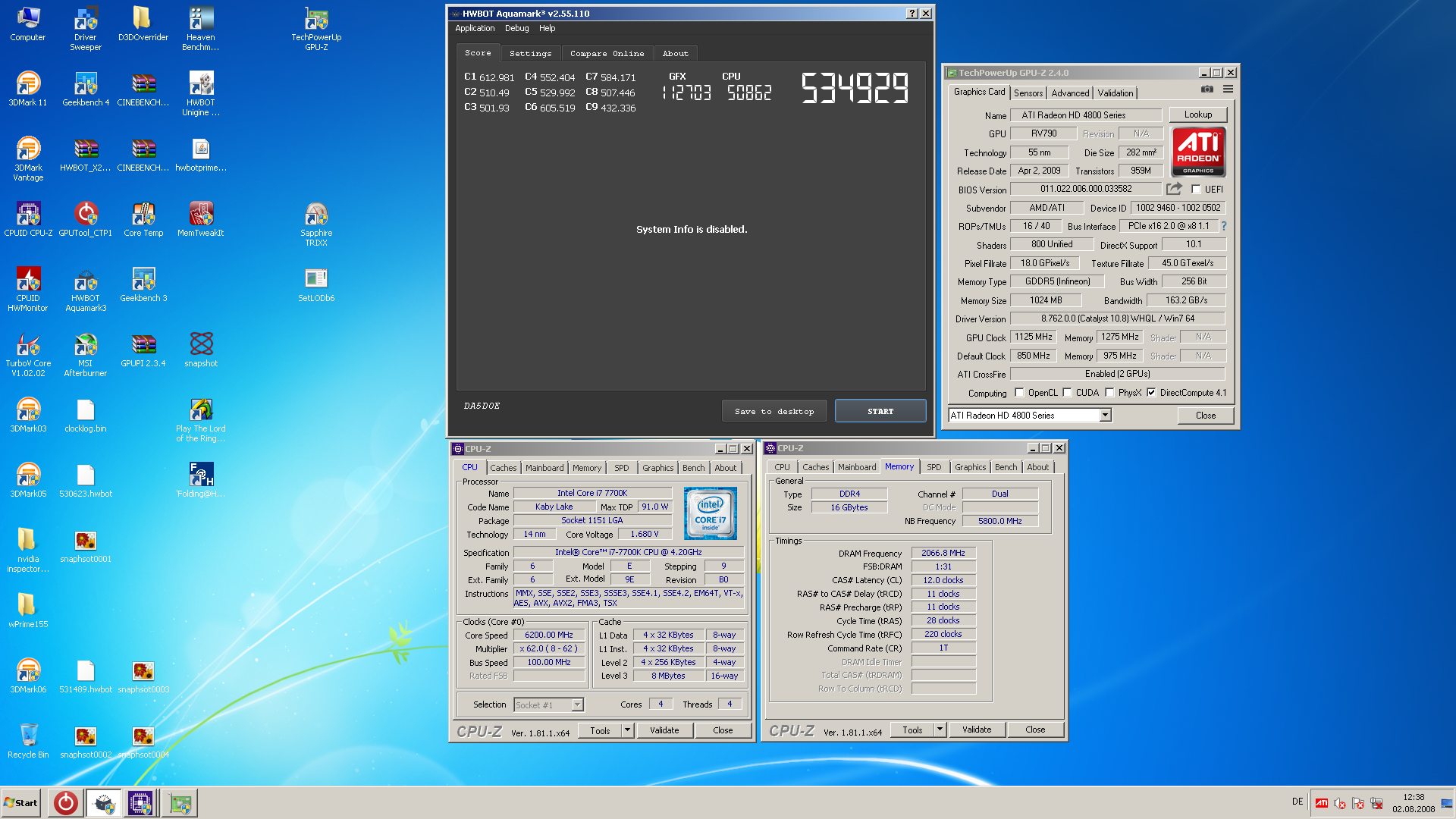Open the Sensors tab in GPU-Z
The image size is (1456, 819).
(x=1028, y=93)
